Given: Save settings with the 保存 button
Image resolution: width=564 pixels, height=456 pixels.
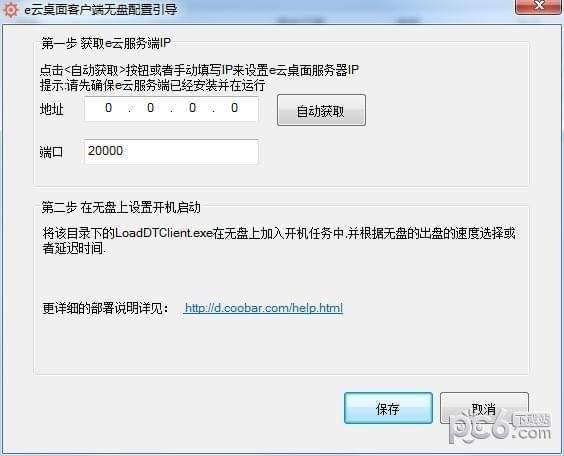Looking at the screenshot, I should [x=388, y=408].
